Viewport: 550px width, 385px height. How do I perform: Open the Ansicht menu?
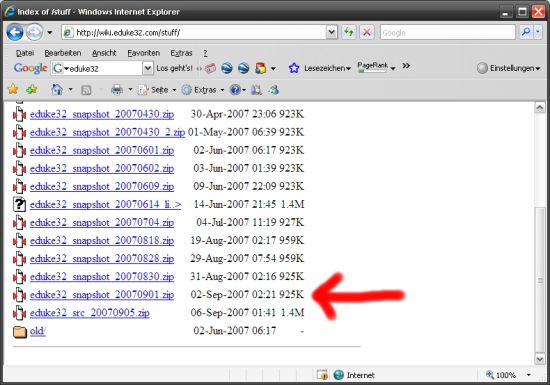[104, 53]
